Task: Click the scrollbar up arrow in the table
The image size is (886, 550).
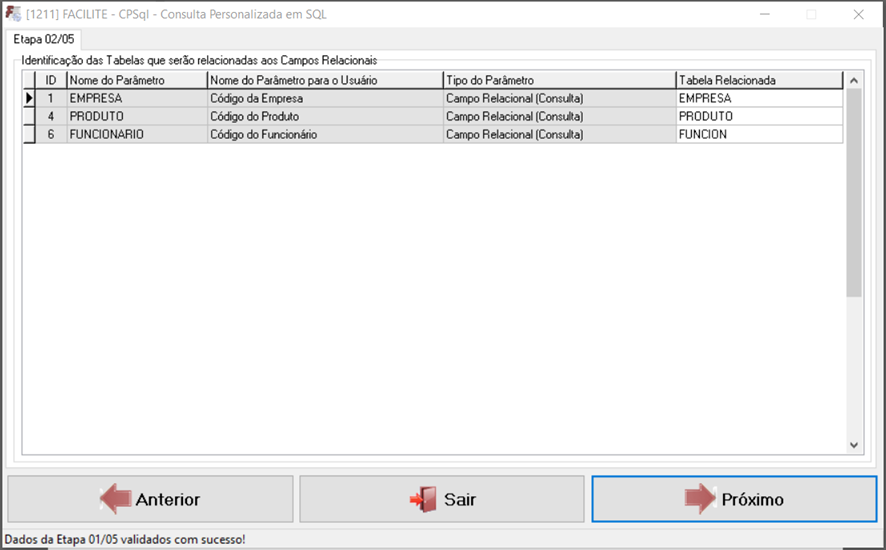Action: [x=854, y=80]
